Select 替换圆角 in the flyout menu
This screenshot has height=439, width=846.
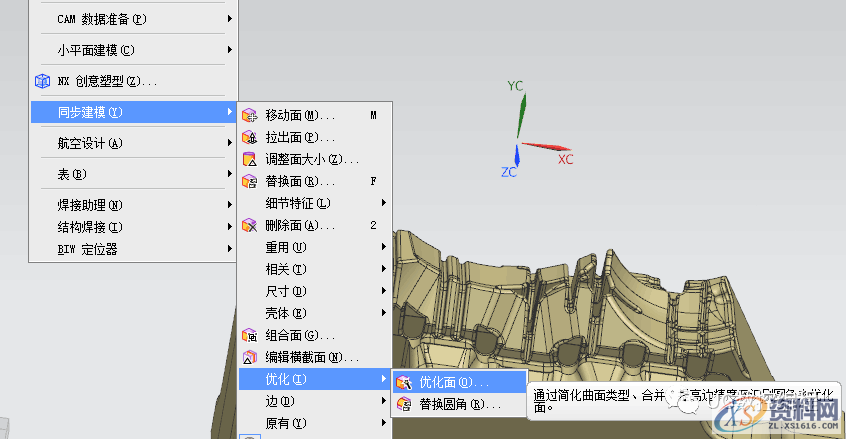click(x=459, y=404)
